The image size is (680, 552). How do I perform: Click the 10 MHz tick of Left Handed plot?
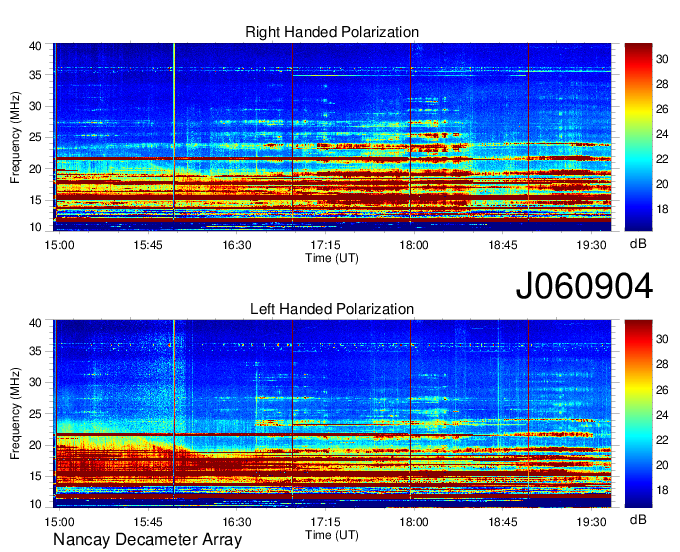click(36, 504)
